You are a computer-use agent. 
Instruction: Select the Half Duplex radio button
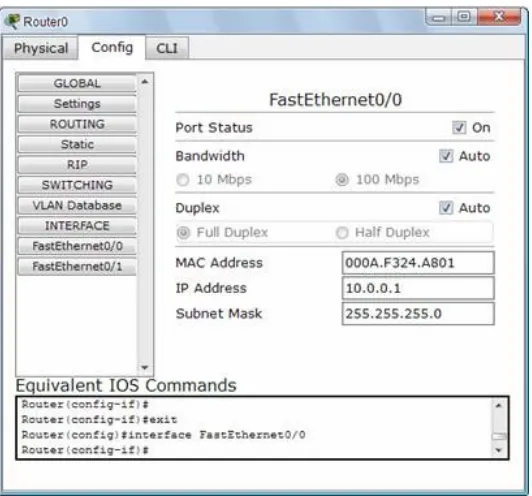(342, 233)
